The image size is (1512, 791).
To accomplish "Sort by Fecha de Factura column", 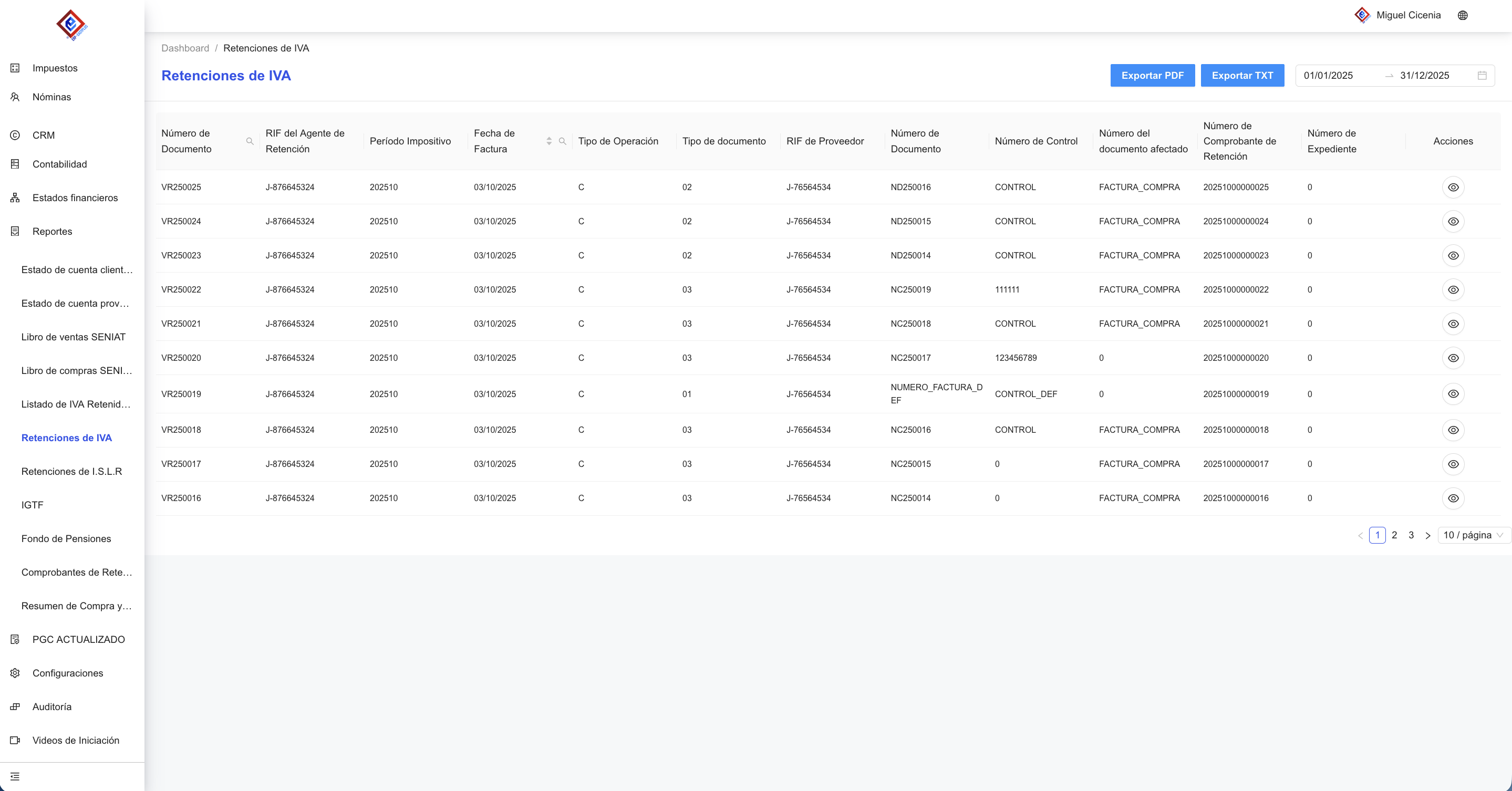I will coord(549,141).
